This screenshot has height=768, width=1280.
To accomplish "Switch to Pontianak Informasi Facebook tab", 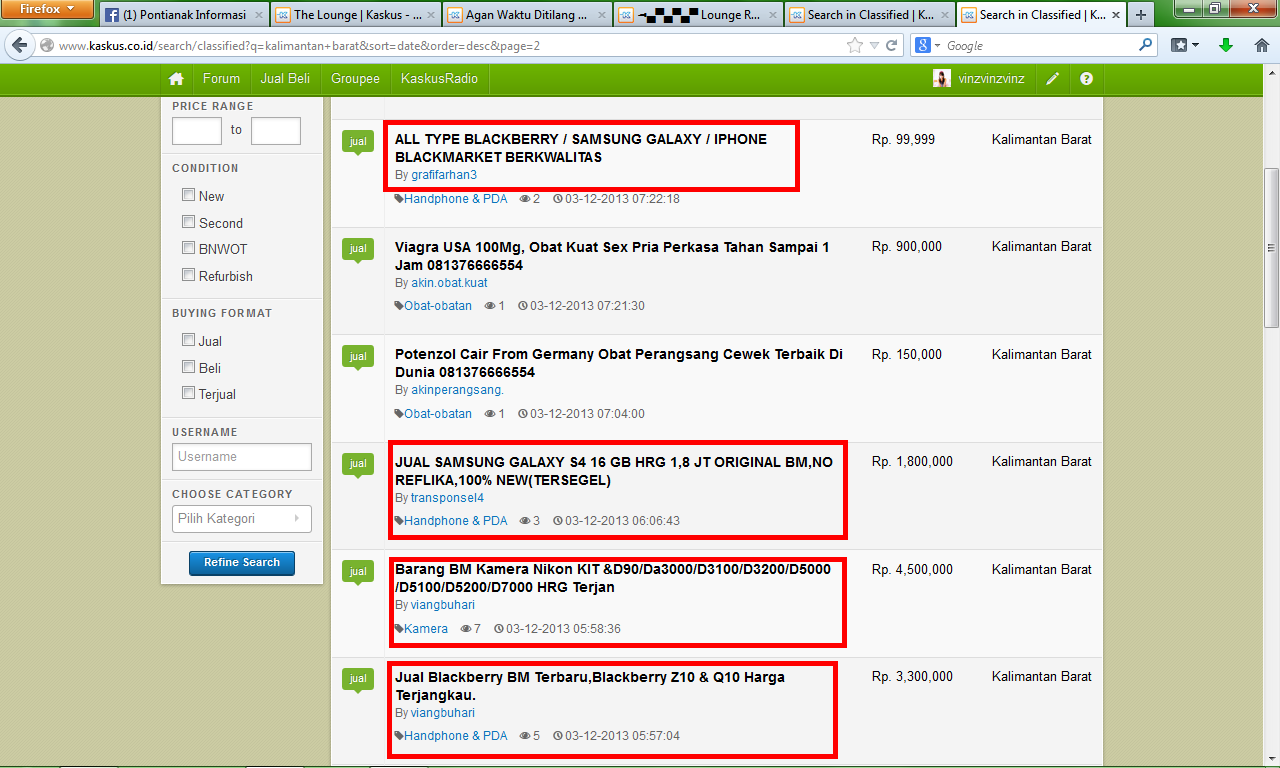I will 184,15.
